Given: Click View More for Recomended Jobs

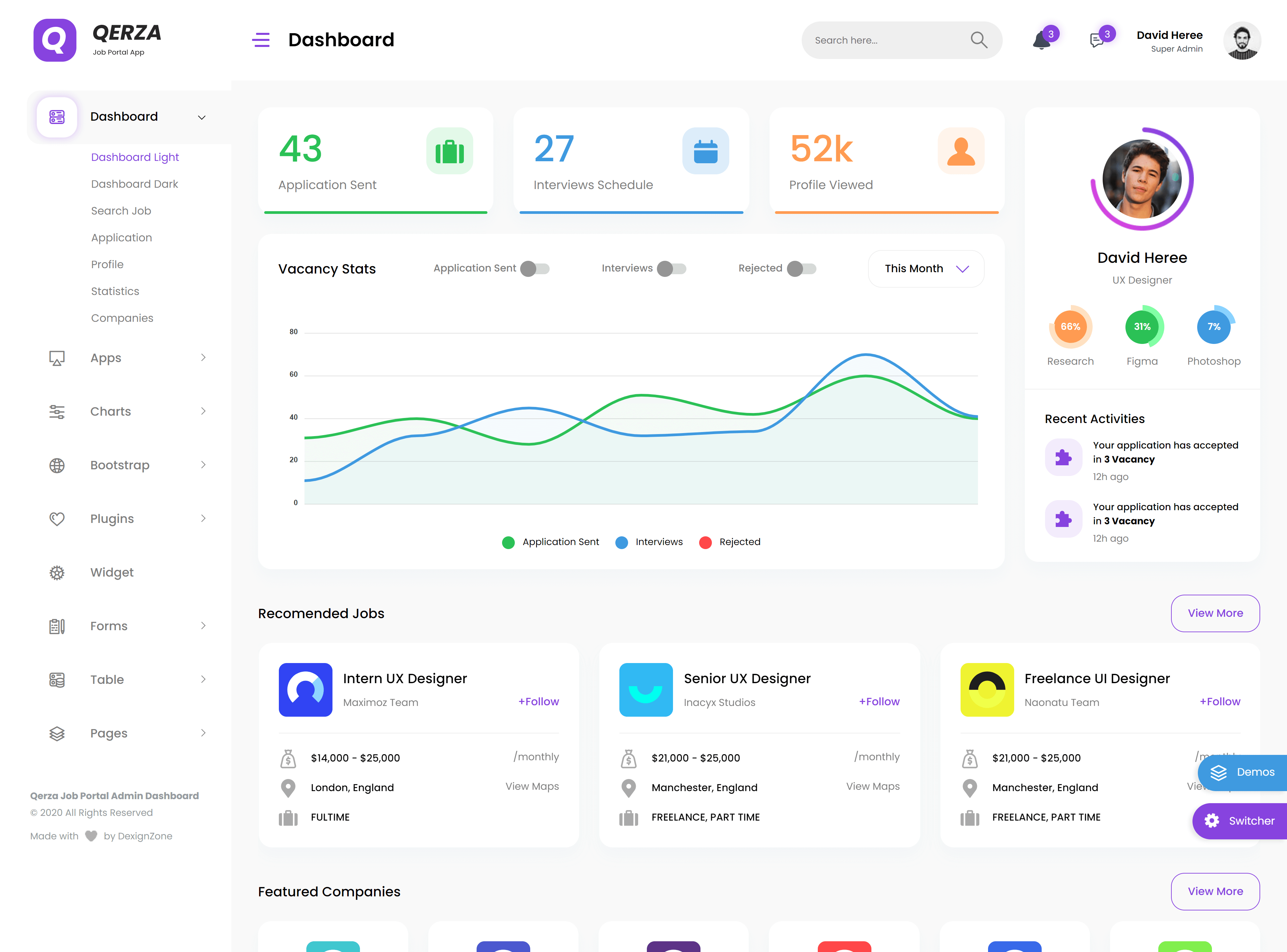Looking at the screenshot, I should coord(1215,613).
